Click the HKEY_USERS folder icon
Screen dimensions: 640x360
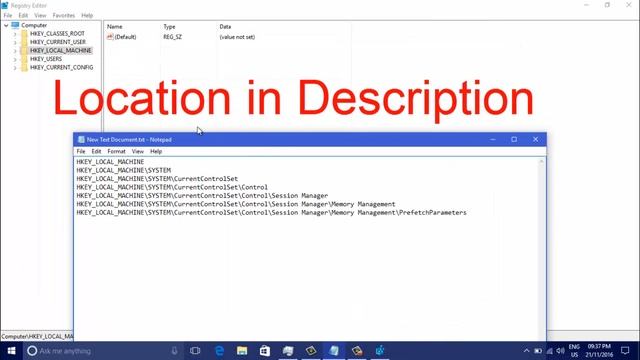[24, 59]
